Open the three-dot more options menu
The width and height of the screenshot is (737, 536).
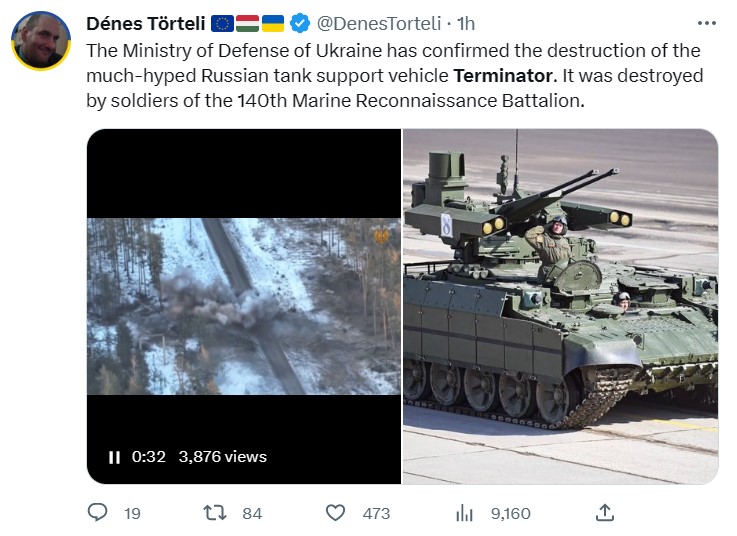[705, 23]
